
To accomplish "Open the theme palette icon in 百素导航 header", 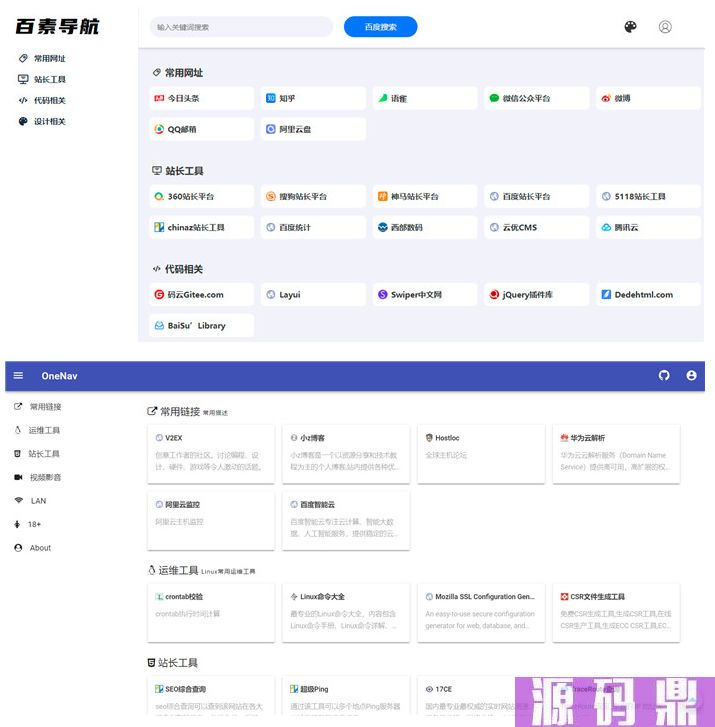I will pos(630,27).
